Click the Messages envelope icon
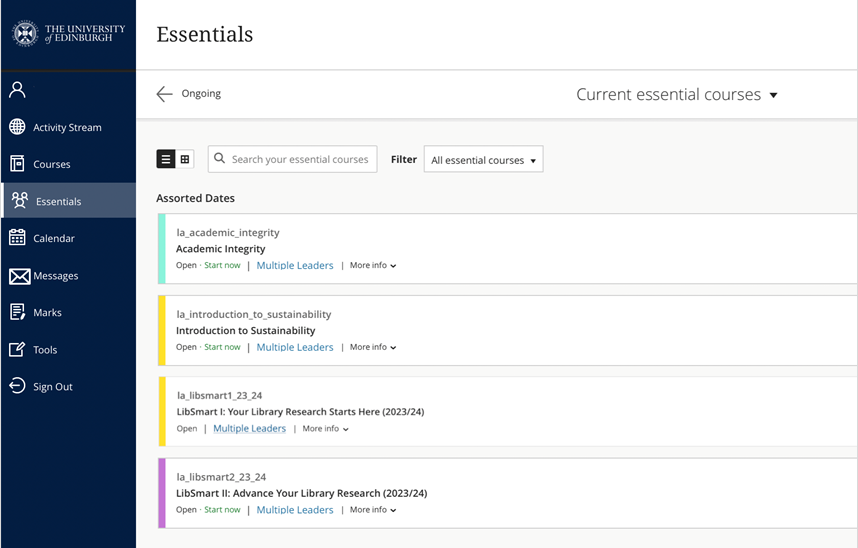858x548 pixels. (x=20, y=276)
